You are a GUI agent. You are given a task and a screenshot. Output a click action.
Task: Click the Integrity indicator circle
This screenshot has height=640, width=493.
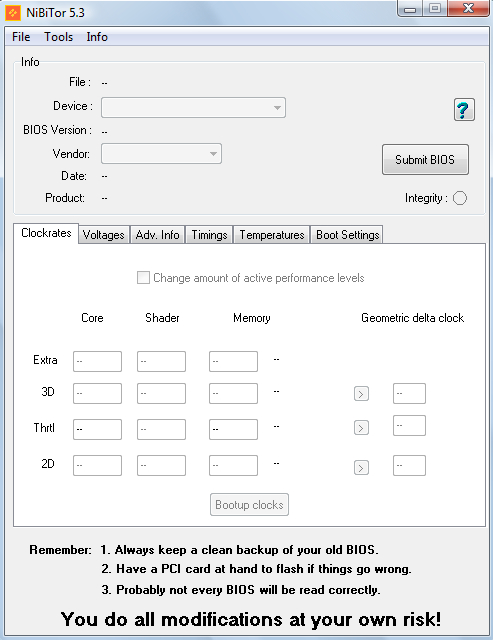(x=460, y=198)
